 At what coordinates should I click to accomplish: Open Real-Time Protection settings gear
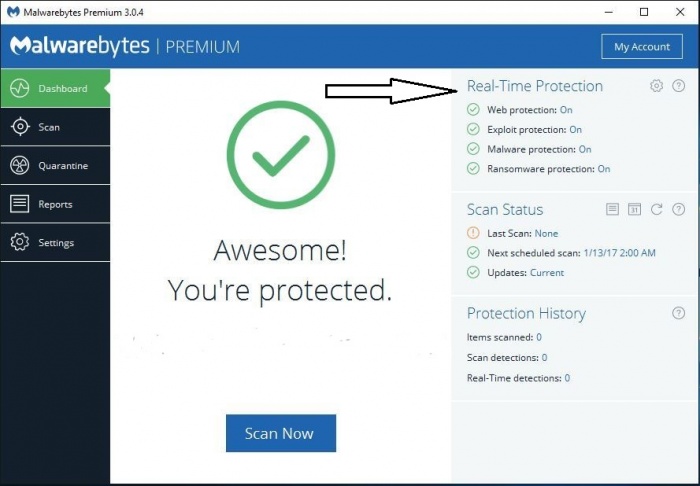pos(656,86)
